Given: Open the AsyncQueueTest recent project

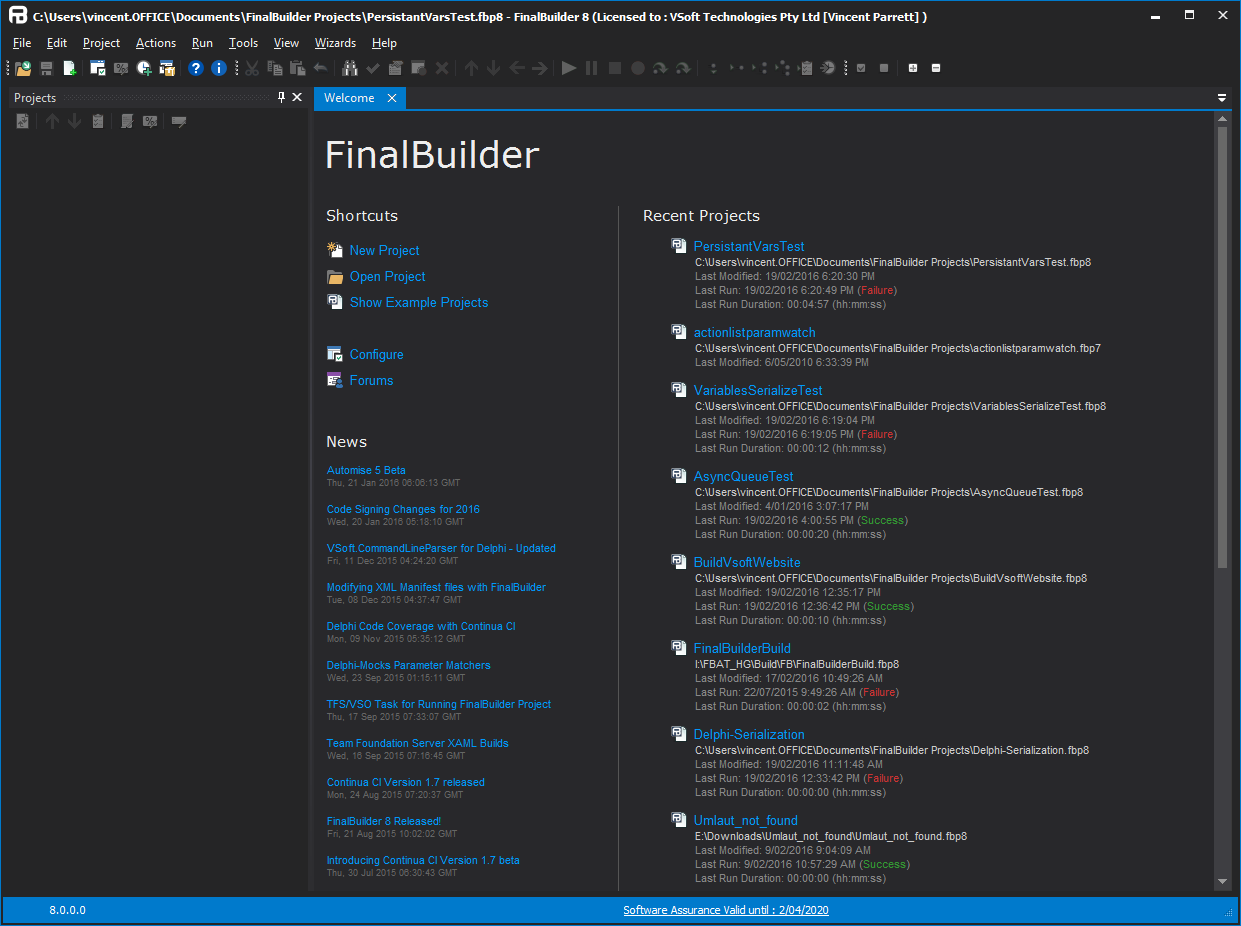Looking at the screenshot, I should pyautogui.click(x=744, y=476).
